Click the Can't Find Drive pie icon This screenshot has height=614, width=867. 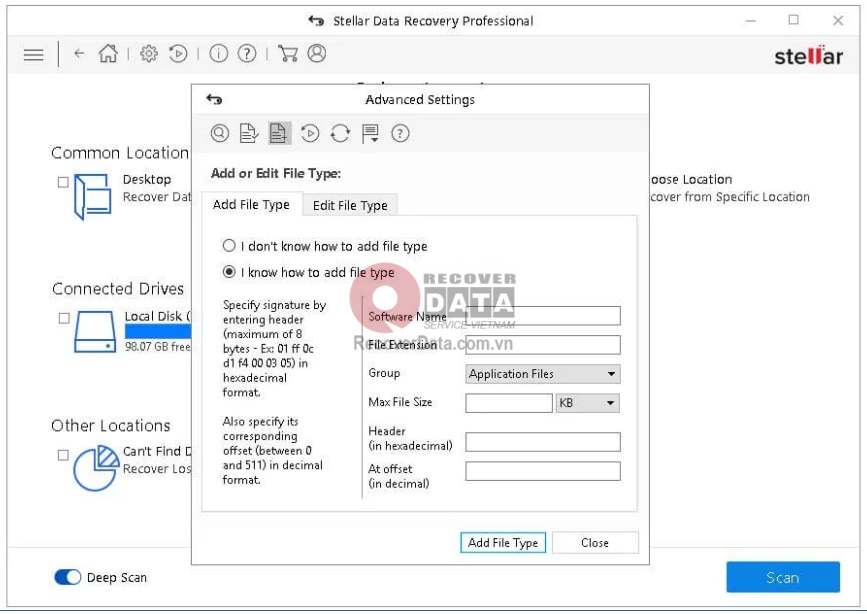point(96,468)
